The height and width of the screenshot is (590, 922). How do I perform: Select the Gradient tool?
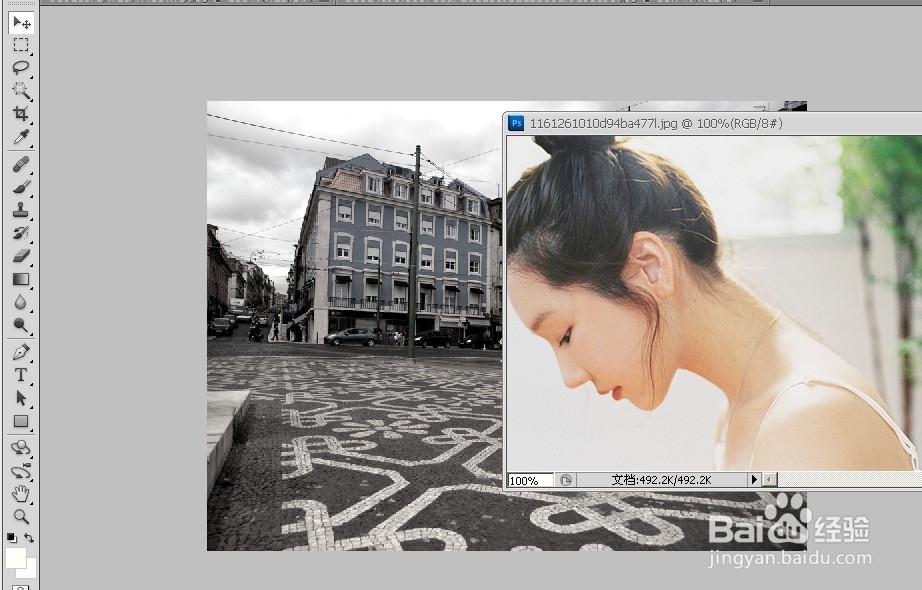click(21, 279)
